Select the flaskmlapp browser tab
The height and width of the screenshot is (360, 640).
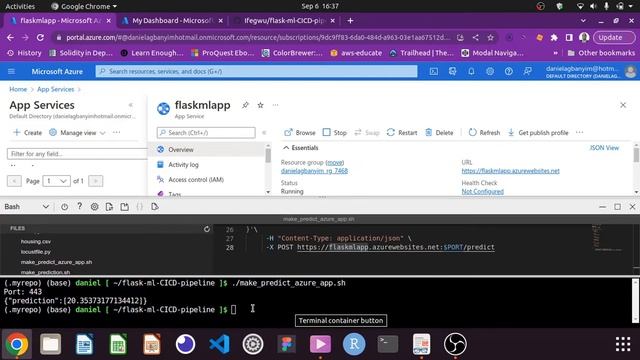pos(60,20)
